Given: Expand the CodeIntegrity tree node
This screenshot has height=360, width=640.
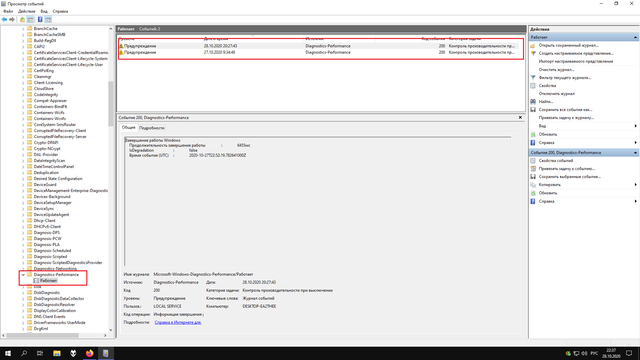Looking at the screenshot, I should point(23,95).
